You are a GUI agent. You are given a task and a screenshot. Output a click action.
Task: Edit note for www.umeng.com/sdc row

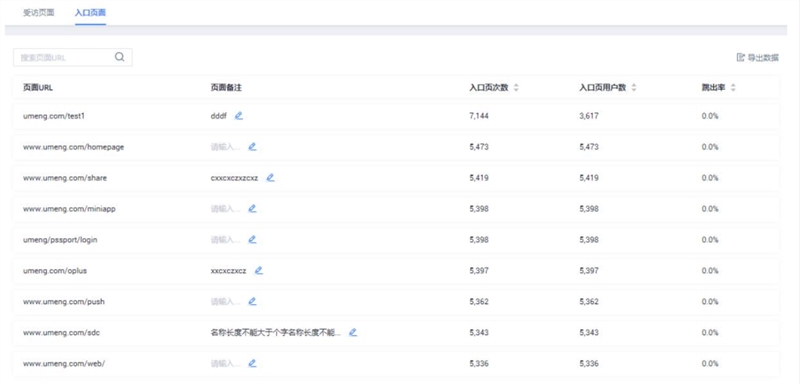point(353,332)
